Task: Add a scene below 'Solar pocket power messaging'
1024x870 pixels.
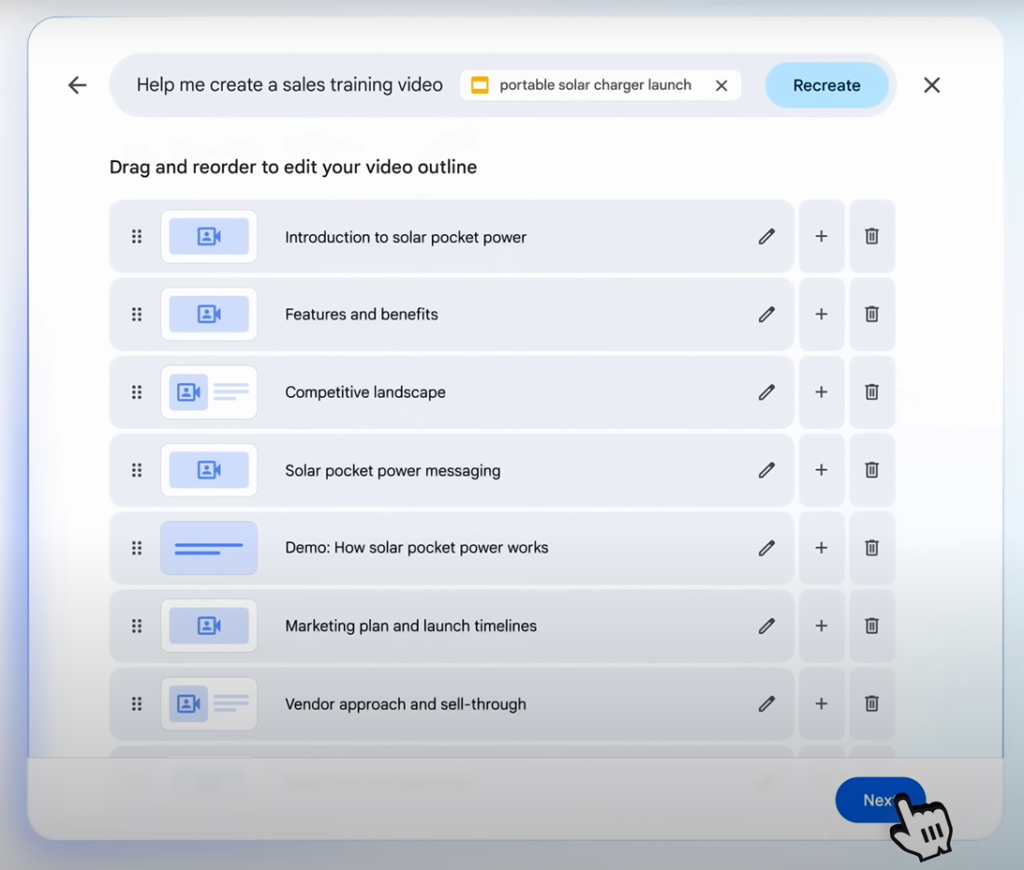Action: pyautogui.click(x=821, y=470)
